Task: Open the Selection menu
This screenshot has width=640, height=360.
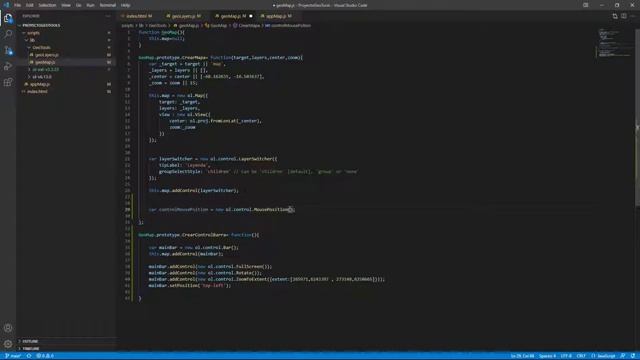Action: point(47,5)
